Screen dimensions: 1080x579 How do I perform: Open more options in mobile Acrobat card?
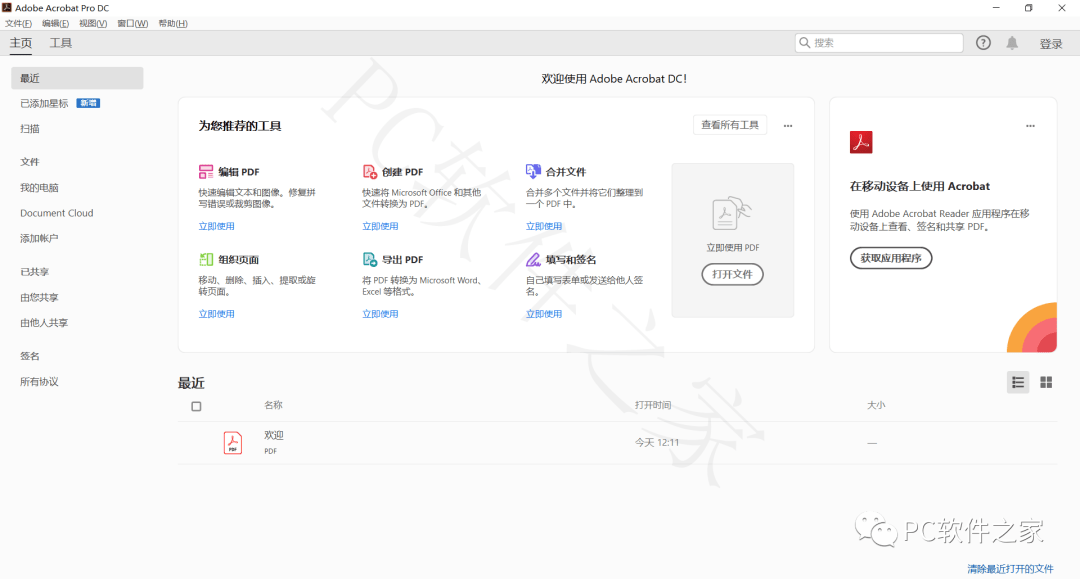1030,126
